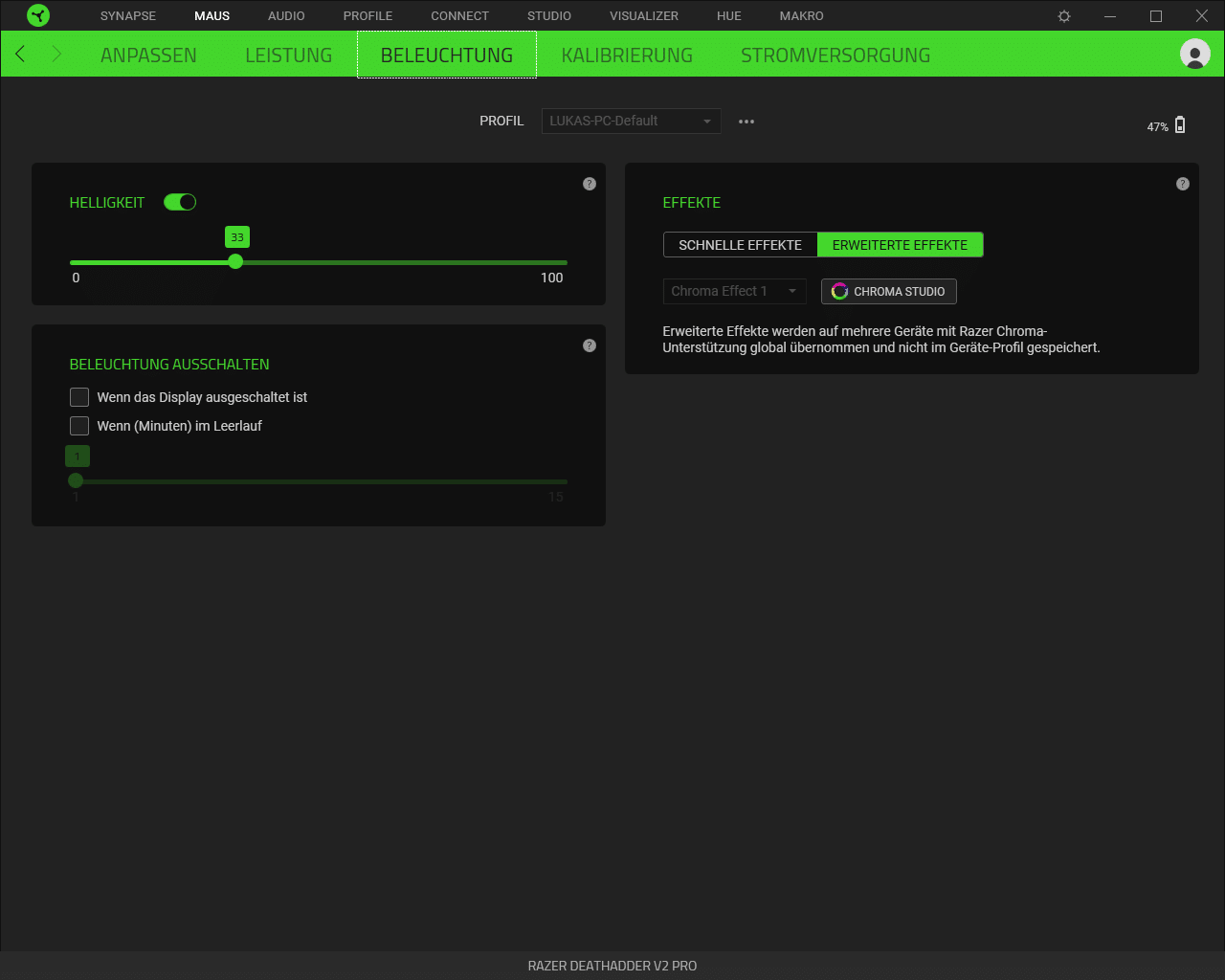Open the Kalibrierung tab
The image size is (1225, 980).
[x=627, y=56]
